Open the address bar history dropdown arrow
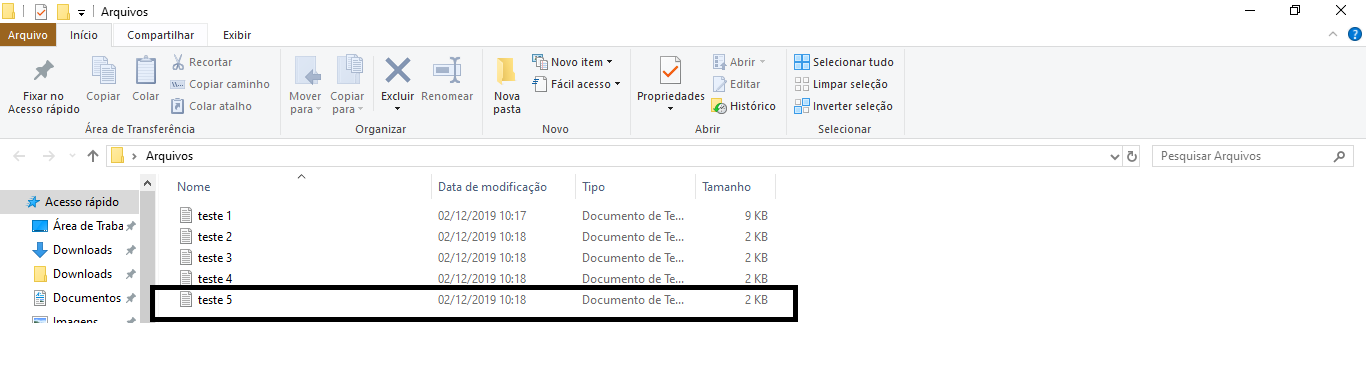 tap(1116, 157)
